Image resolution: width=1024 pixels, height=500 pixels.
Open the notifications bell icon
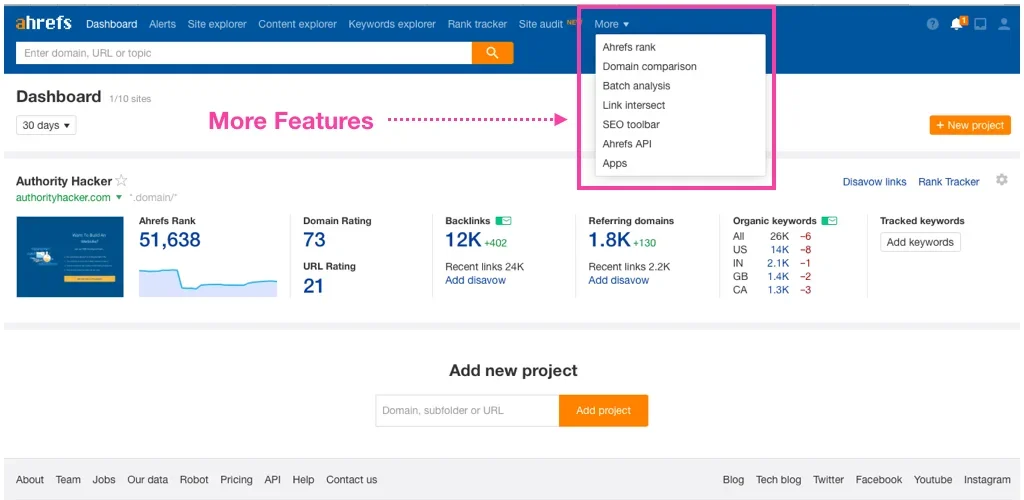[957, 24]
